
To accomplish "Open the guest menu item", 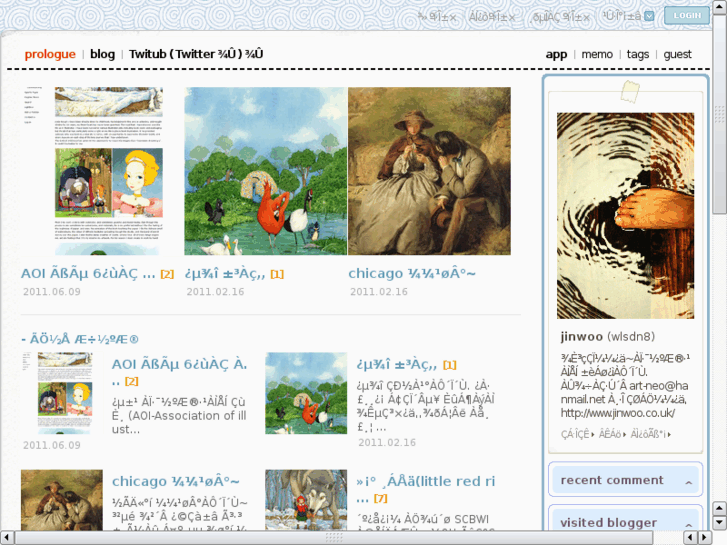I will click(677, 54).
